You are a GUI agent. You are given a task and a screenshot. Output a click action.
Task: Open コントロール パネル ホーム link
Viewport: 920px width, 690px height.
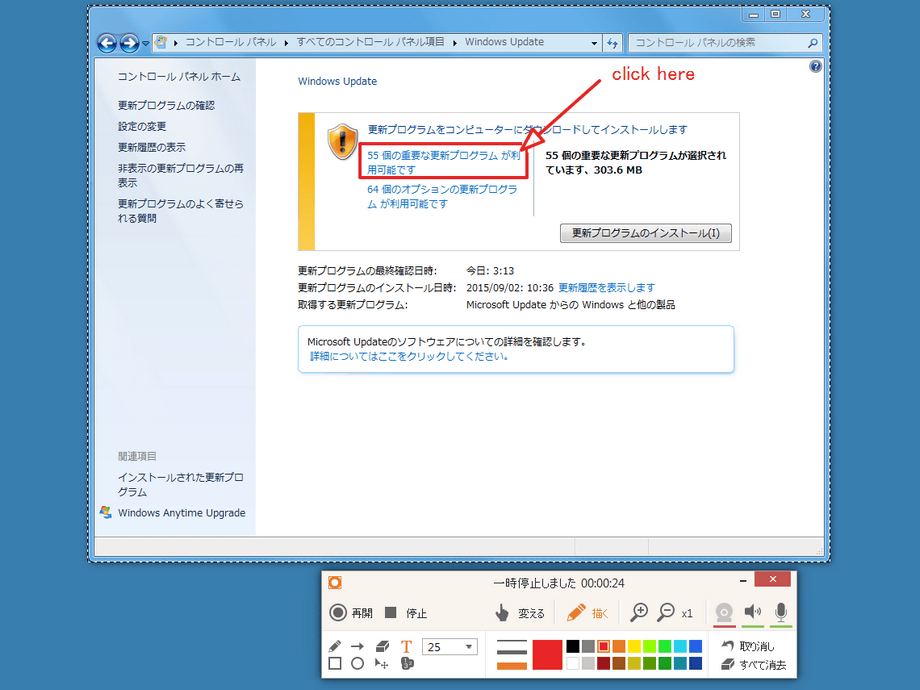(179, 76)
